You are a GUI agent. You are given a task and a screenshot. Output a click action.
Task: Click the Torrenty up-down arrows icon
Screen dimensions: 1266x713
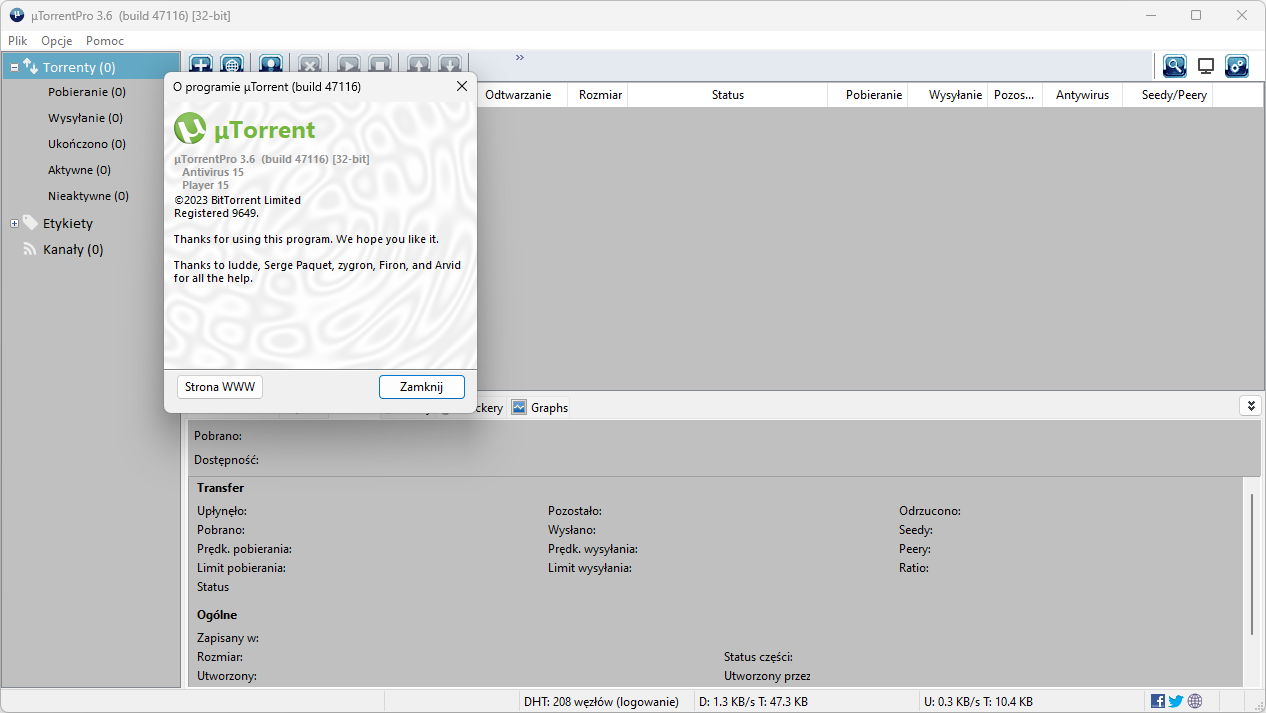[x=30, y=67]
